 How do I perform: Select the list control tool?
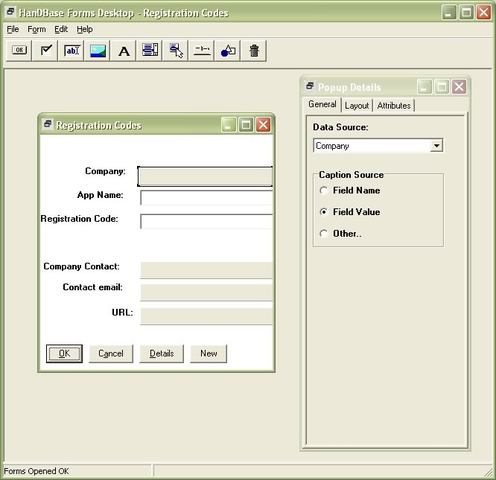pos(150,50)
